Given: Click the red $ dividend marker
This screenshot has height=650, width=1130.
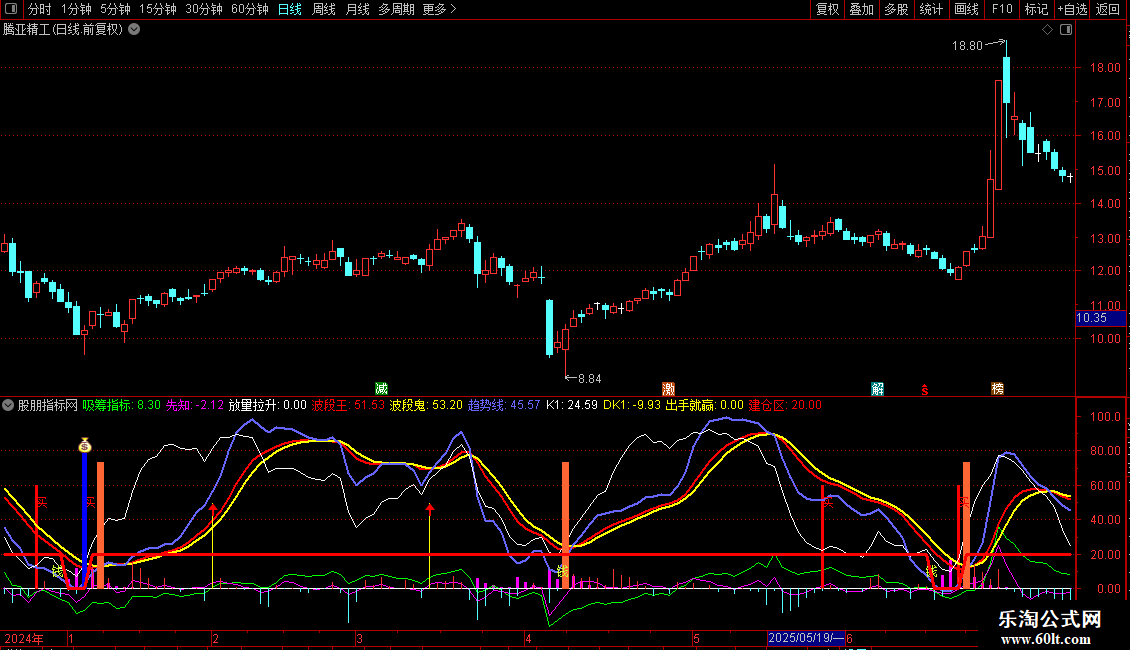Looking at the screenshot, I should pos(925,390).
